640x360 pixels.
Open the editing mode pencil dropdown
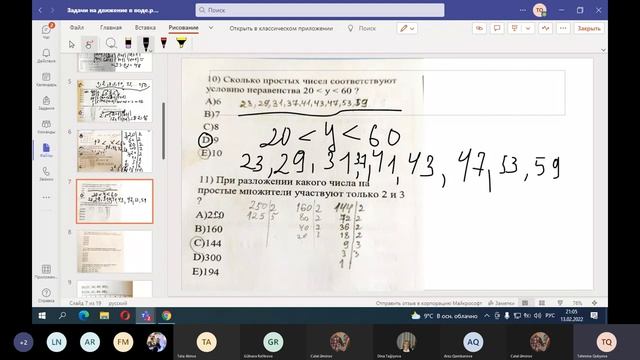(407, 28)
